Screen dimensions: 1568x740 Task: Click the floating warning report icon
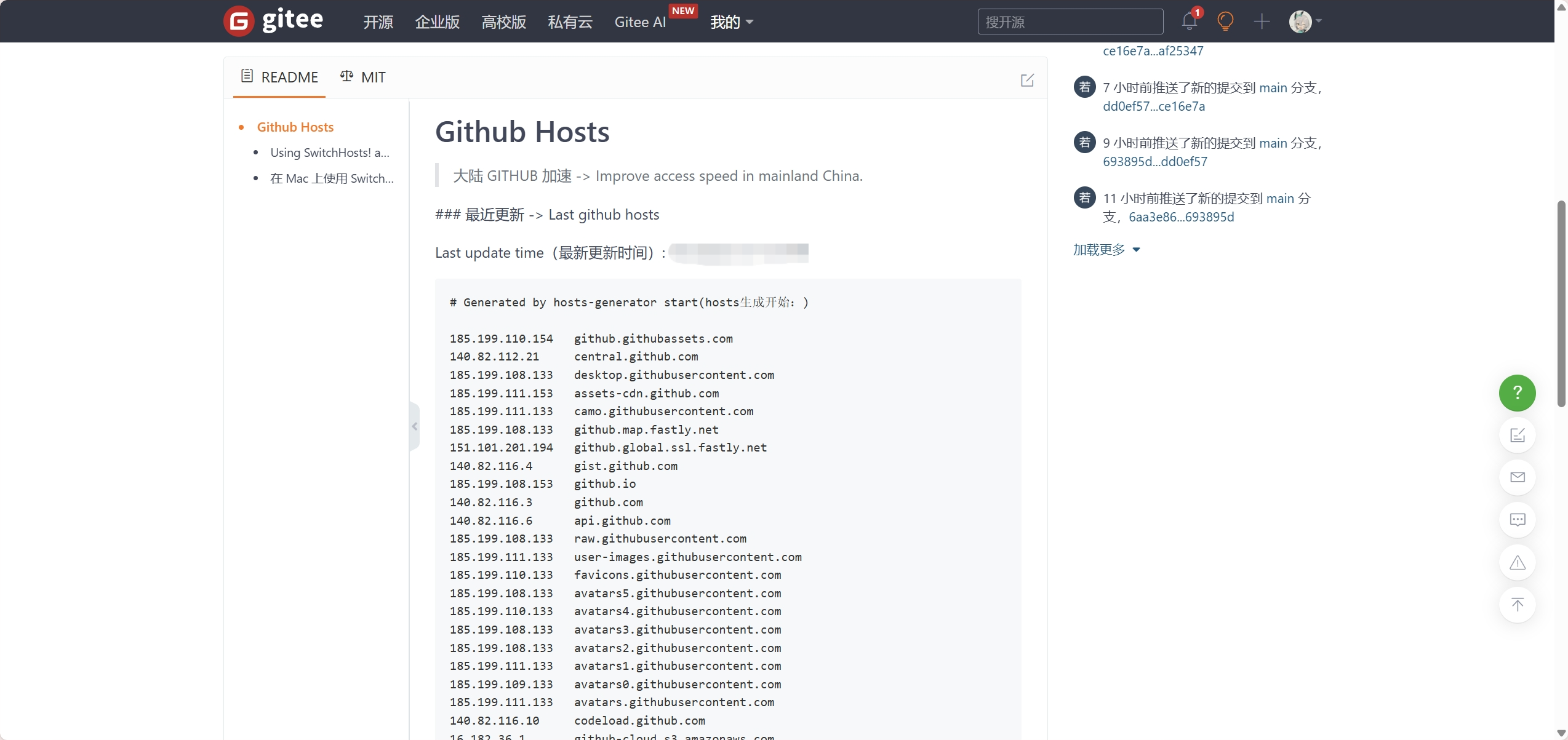[1517, 562]
